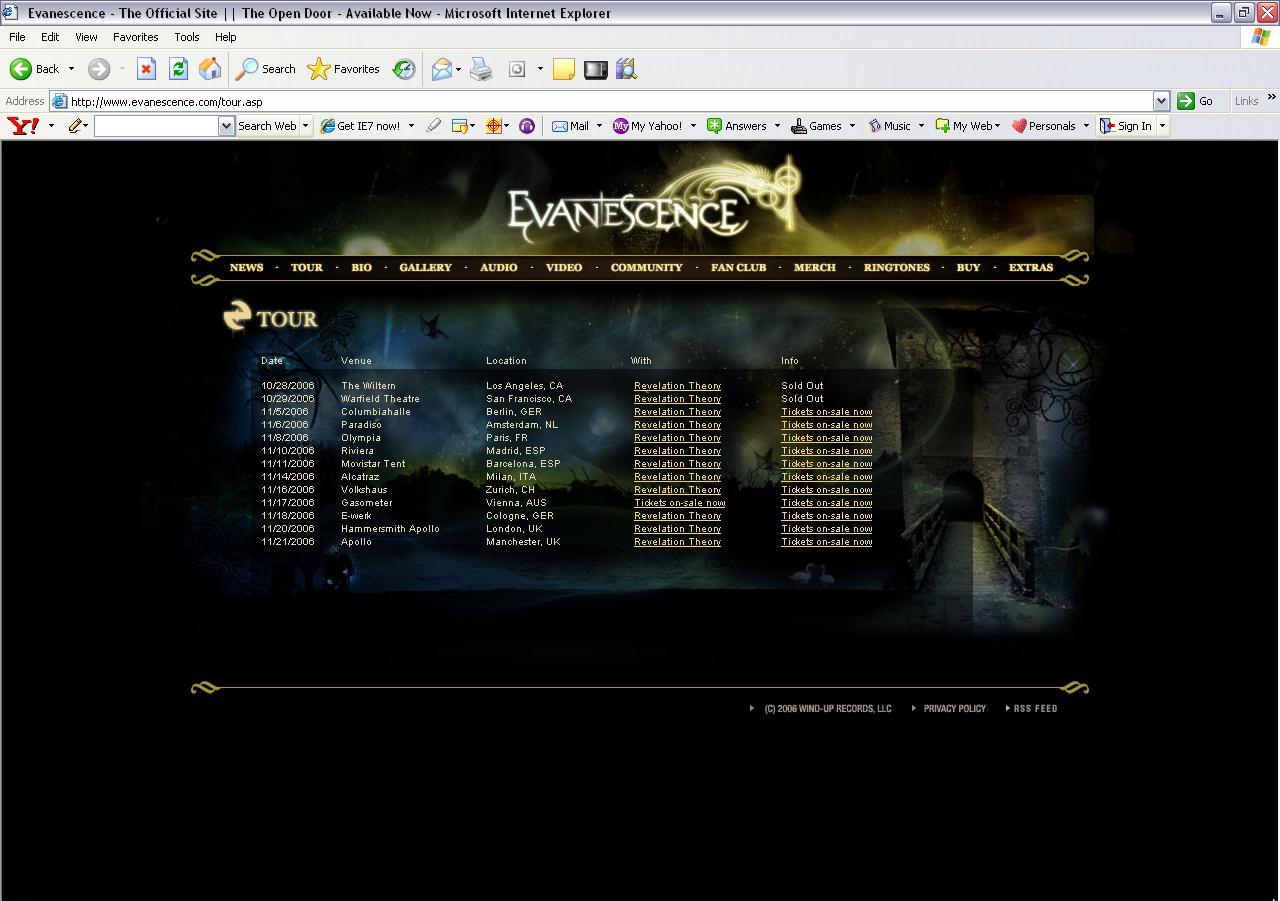The width and height of the screenshot is (1280, 901).
Task: Refresh the current page
Action: 178,69
